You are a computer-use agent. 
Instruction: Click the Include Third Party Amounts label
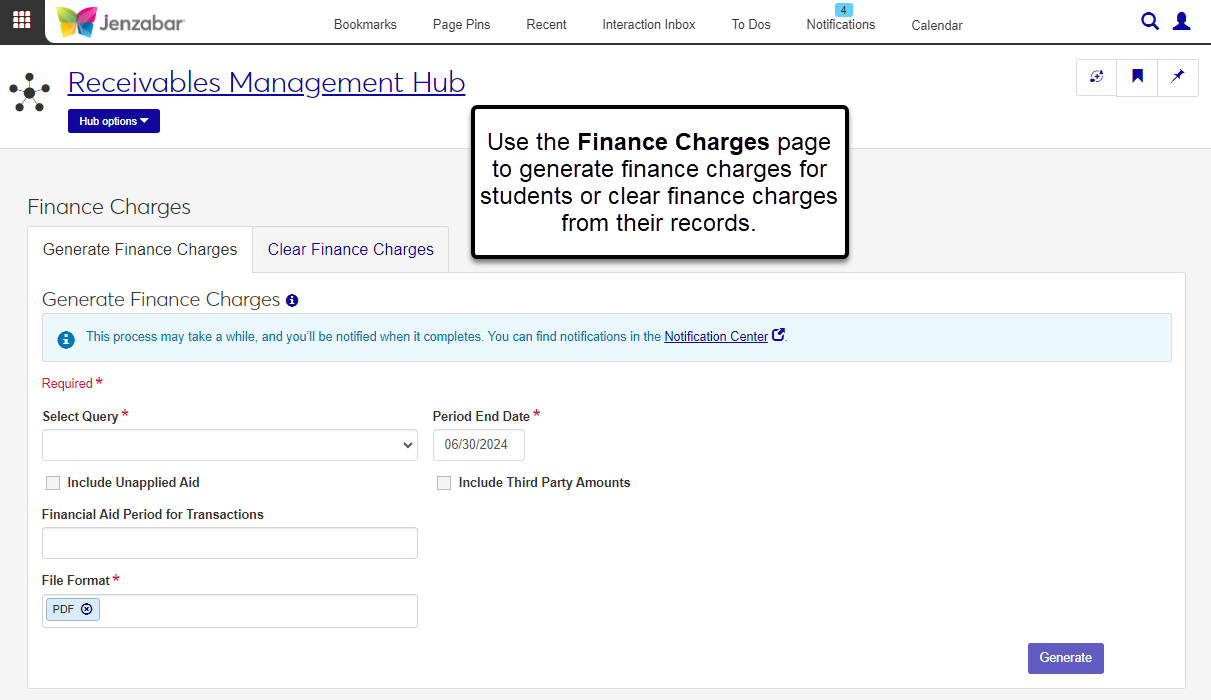tap(544, 483)
